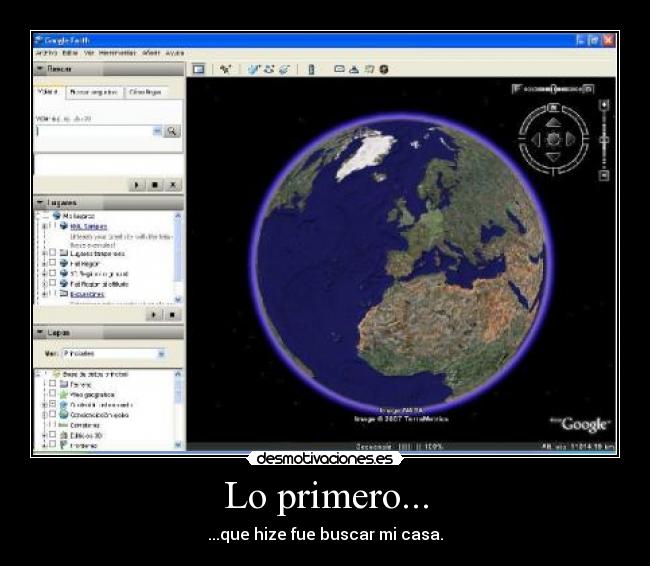The height and width of the screenshot is (566, 650).
Task: Click the view in Google Maps icon
Action: pyautogui.click(x=369, y=69)
